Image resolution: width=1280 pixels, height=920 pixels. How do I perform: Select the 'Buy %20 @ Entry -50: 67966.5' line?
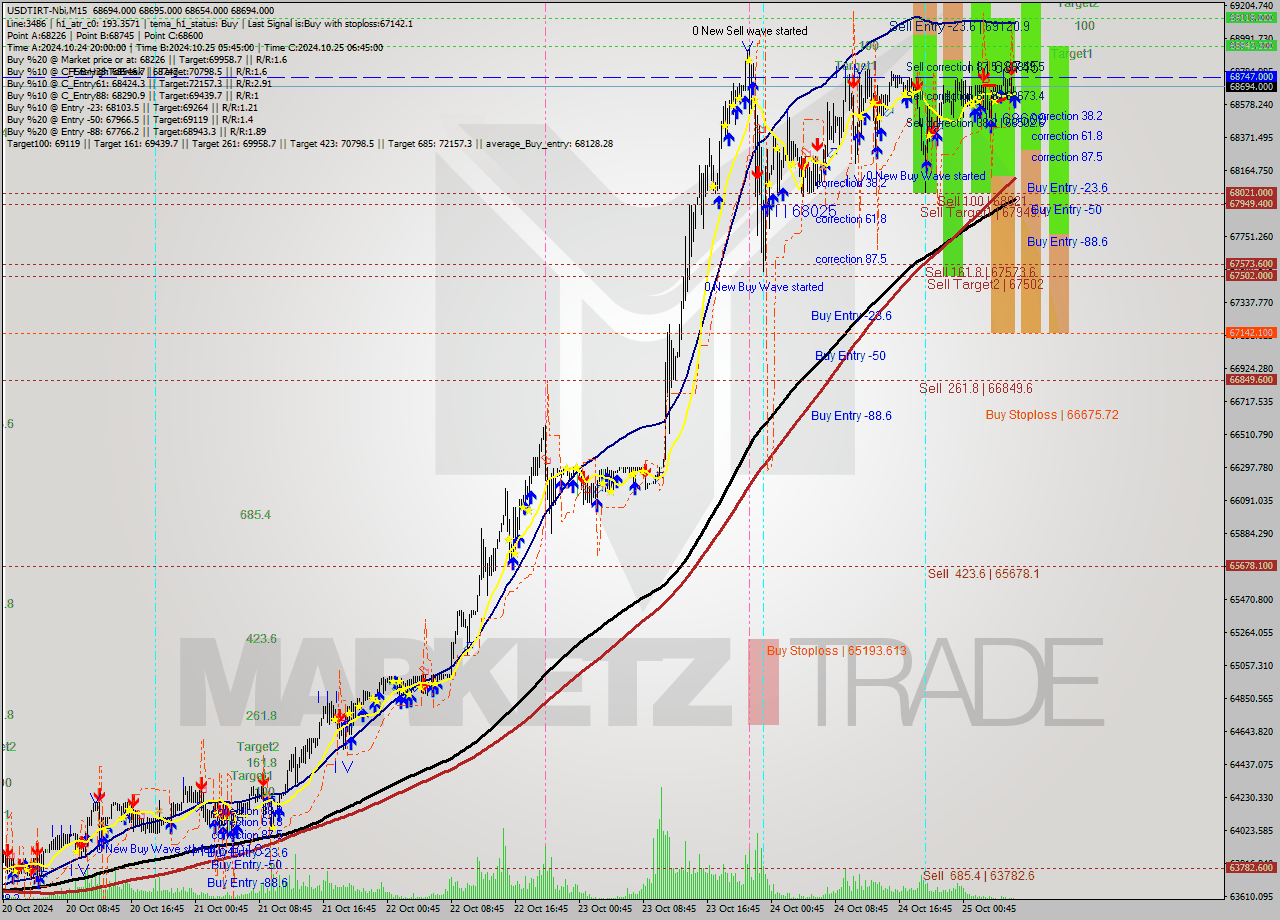[x=130, y=119]
